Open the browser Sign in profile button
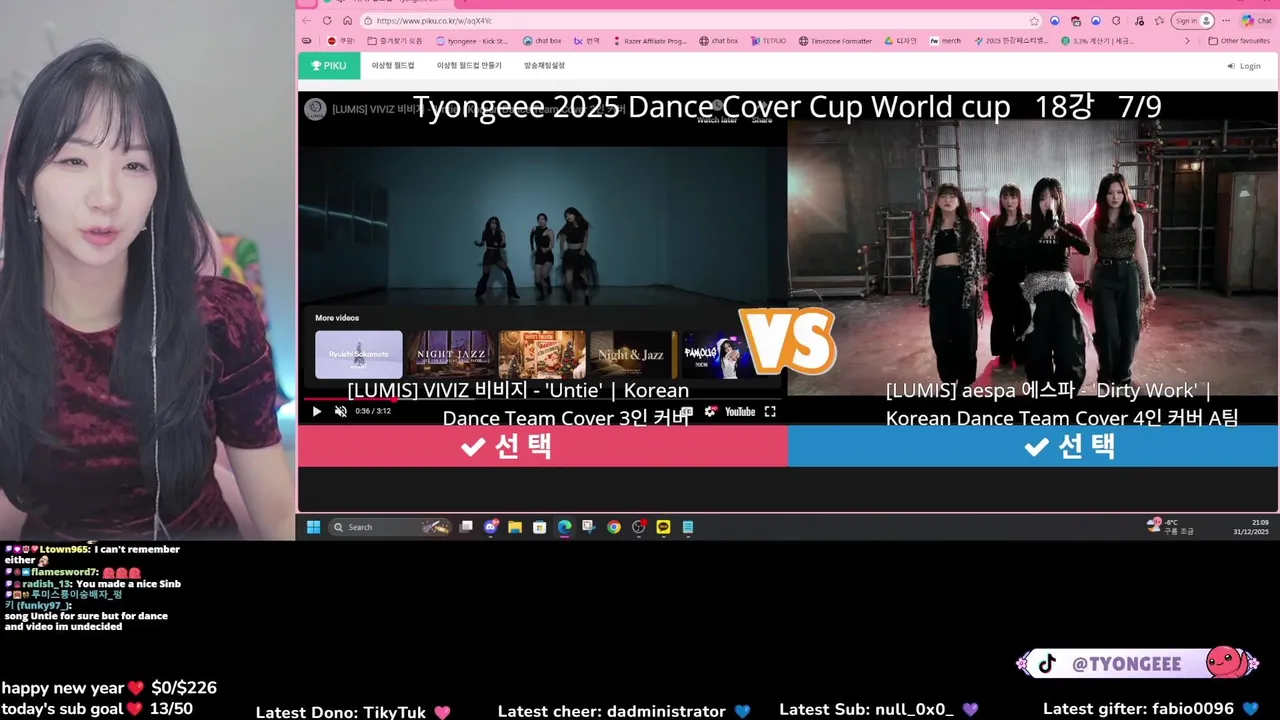1280x720 pixels. [x=1193, y=20]
